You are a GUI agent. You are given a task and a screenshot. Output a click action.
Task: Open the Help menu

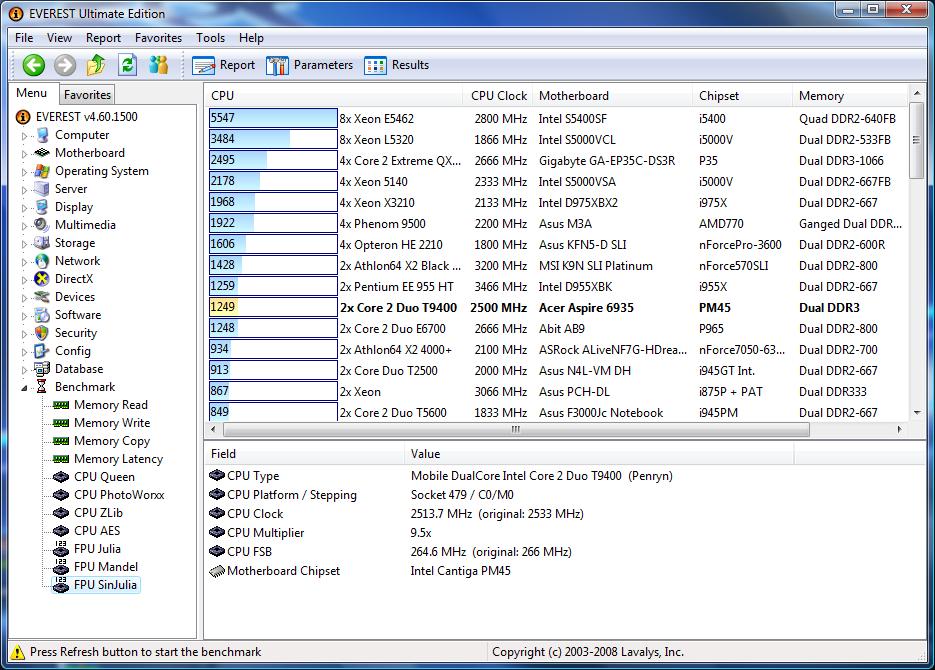(x=251, y=38)
